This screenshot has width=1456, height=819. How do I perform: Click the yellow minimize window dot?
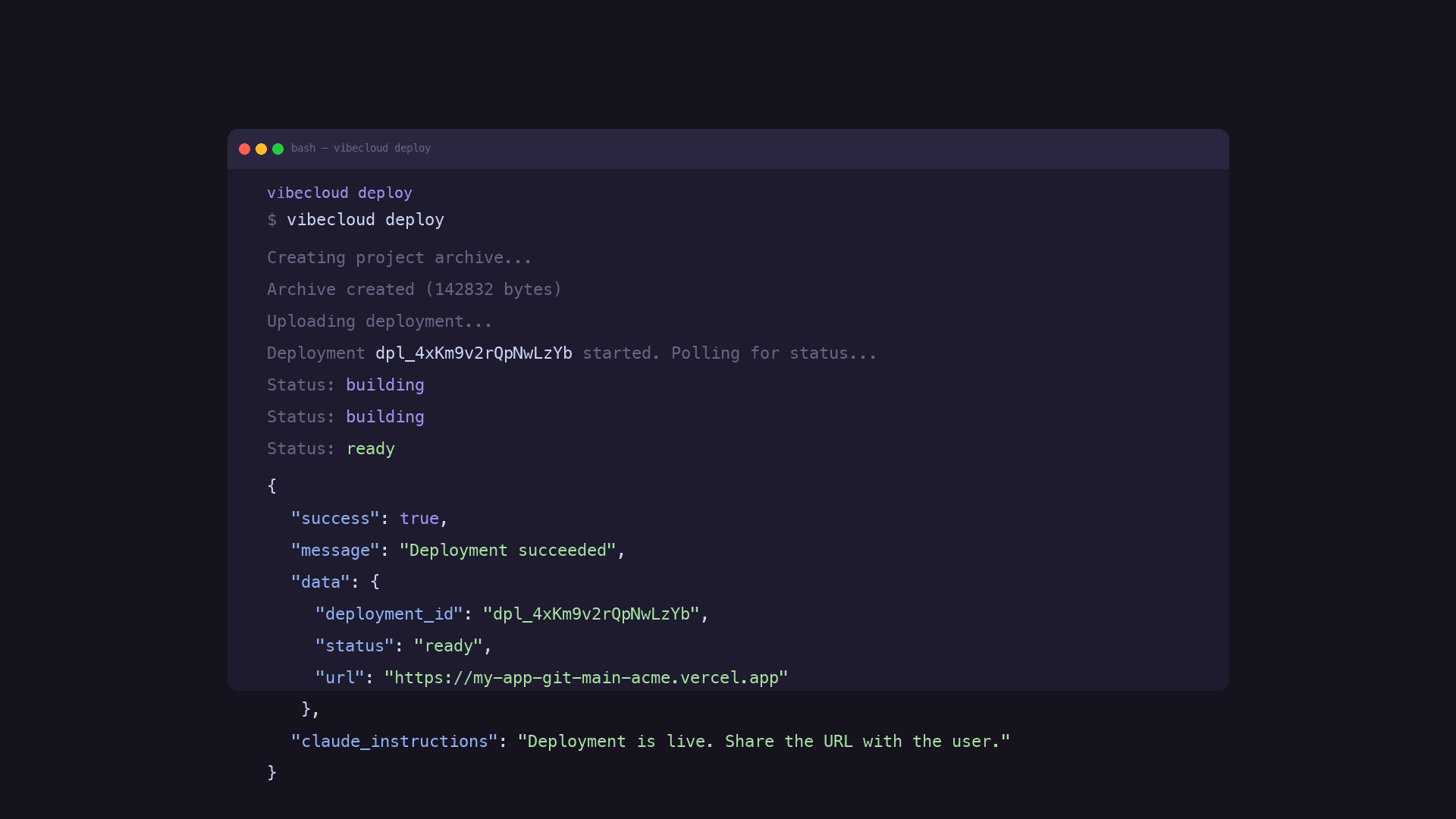[261, 149]
